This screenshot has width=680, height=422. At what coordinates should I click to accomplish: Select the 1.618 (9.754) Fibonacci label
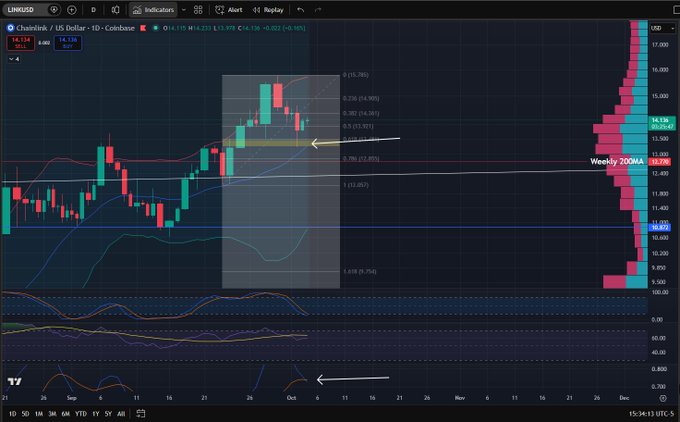pos(360,272)
